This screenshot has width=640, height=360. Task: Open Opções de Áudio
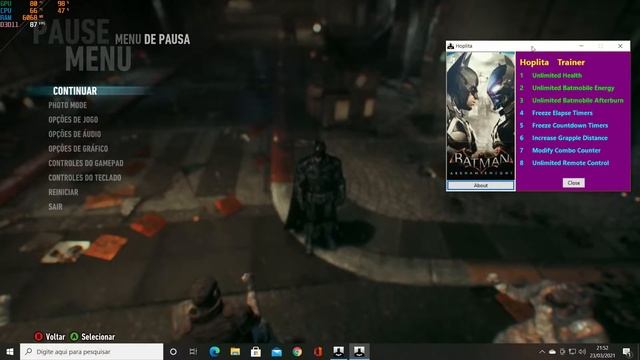75,134
